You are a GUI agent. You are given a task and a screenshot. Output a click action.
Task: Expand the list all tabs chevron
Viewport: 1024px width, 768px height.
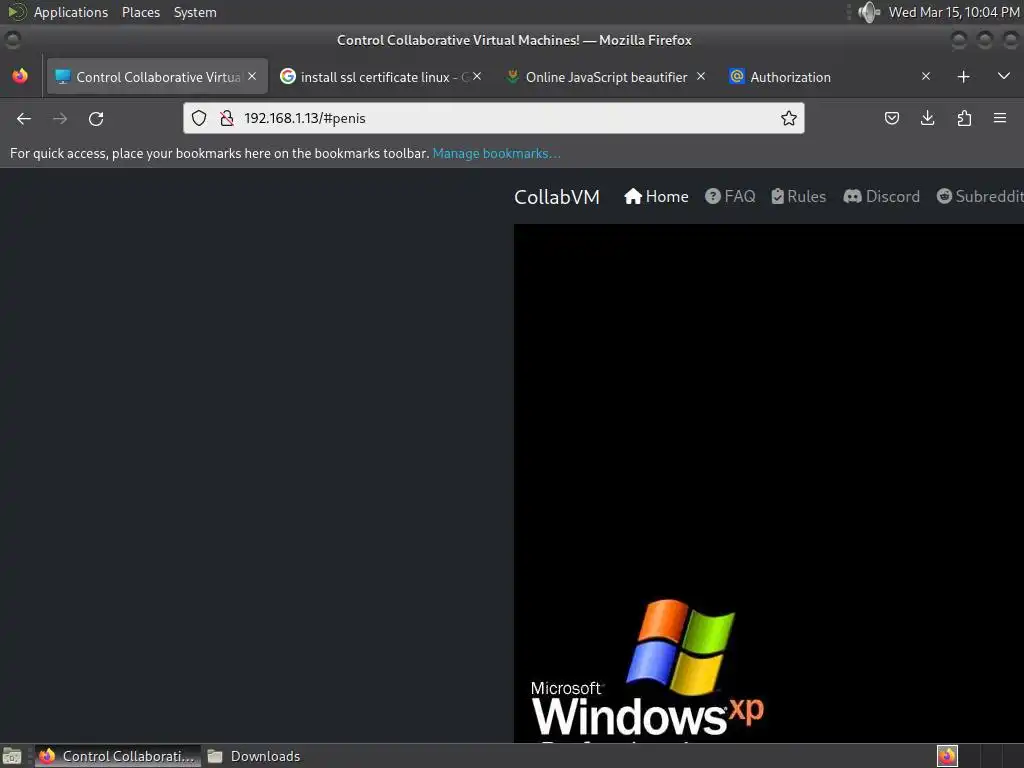1004,76
